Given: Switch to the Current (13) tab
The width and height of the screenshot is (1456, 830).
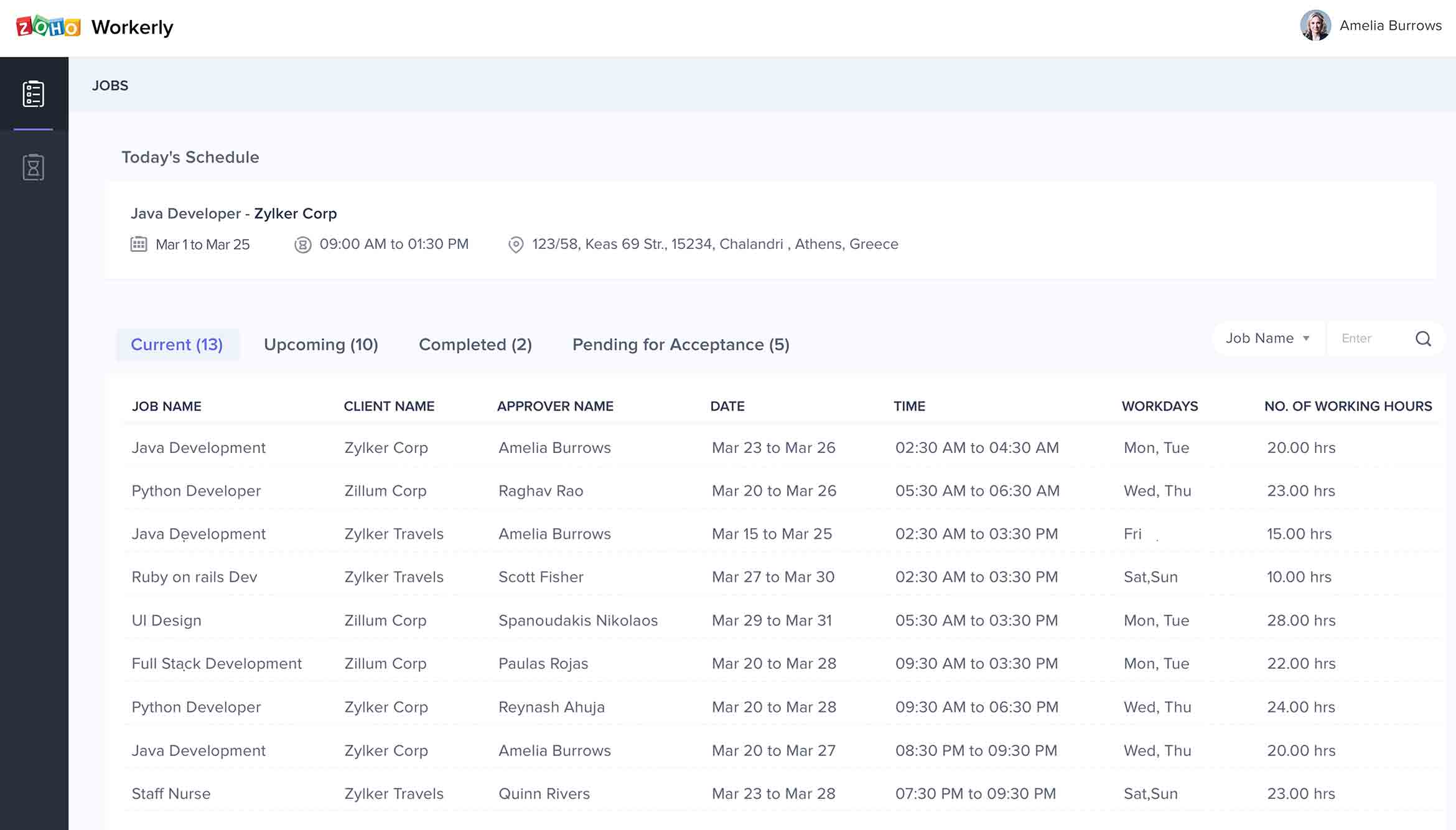Looking at the screenshot, I should [177, 345].
